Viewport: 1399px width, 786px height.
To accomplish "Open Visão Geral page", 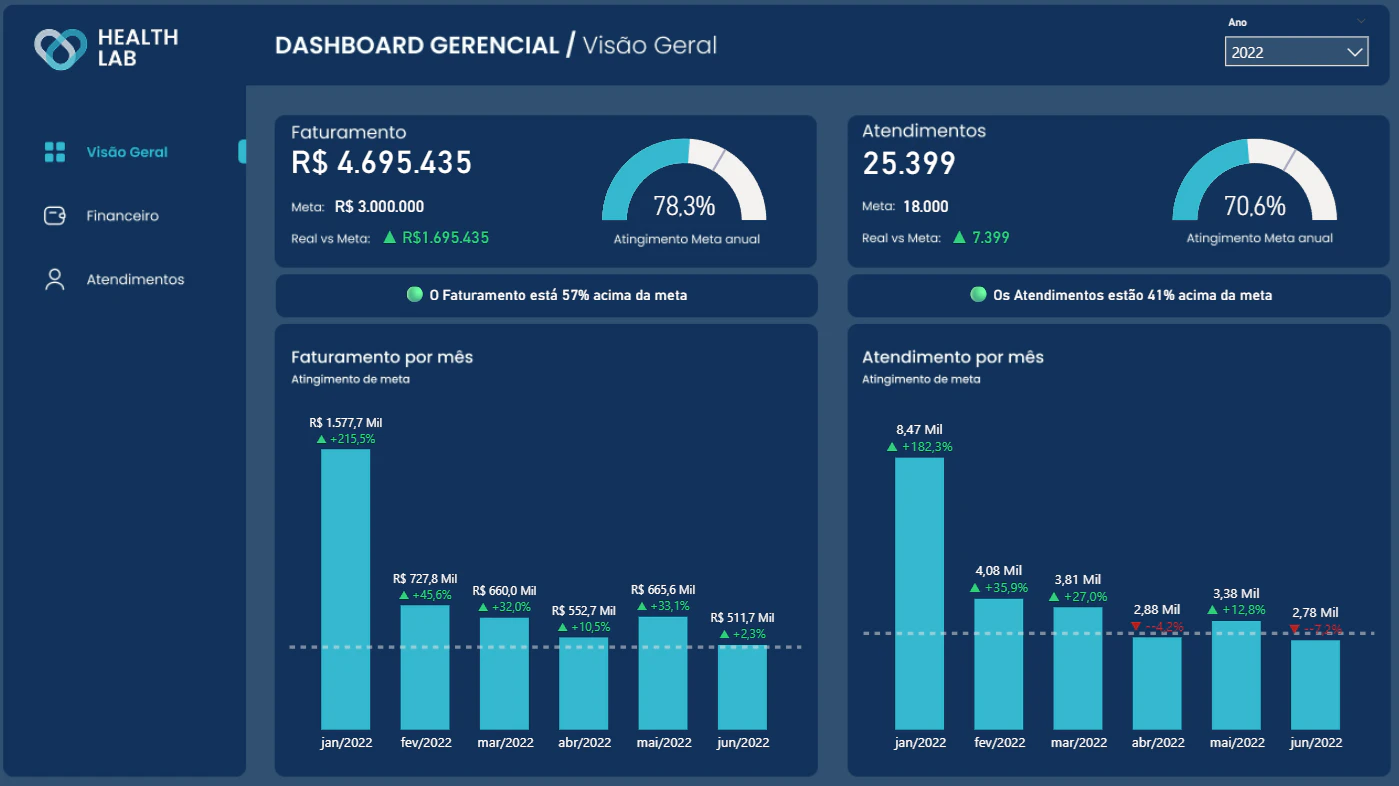I will click(127, 152).
